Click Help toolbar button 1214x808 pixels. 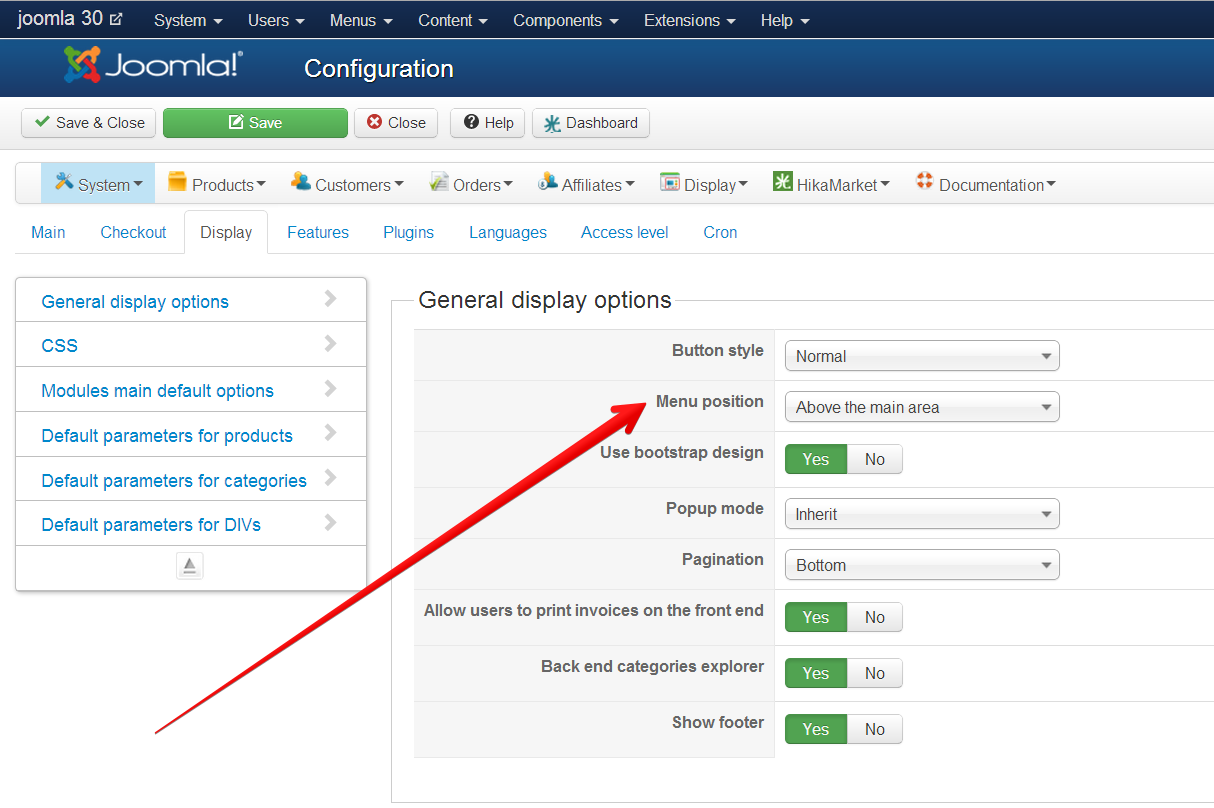coord(489,123)
